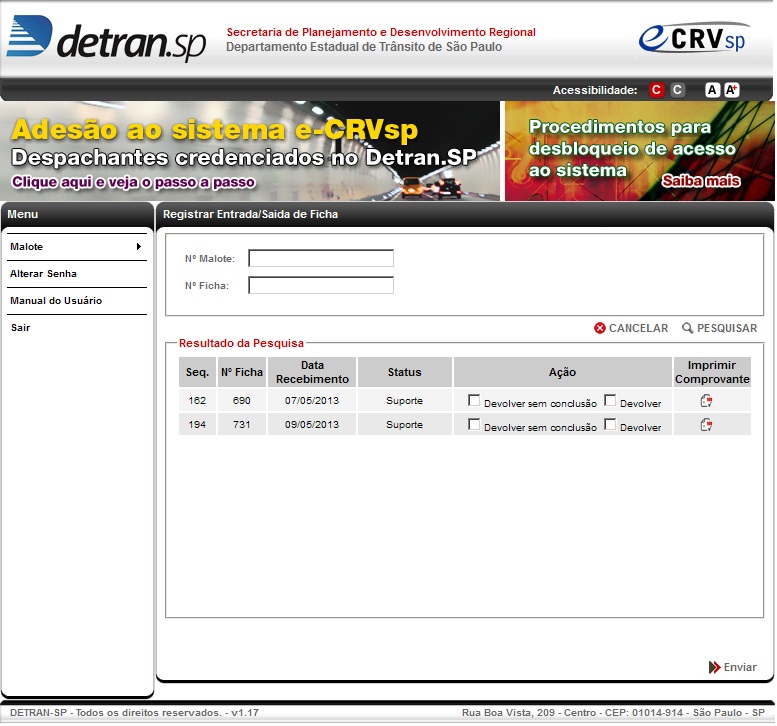Click the Data Recebimento column header
Image resolution: width=777 pixels, height=726 pixels.
coord(312,372)
